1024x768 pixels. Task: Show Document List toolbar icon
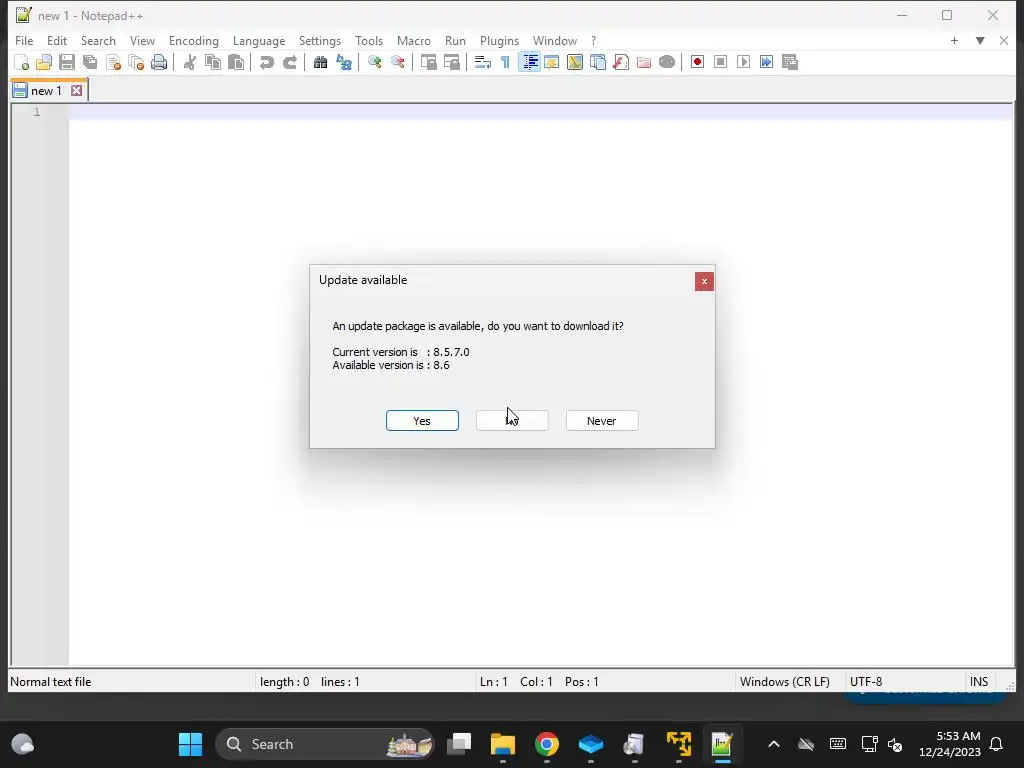[598, 62]
